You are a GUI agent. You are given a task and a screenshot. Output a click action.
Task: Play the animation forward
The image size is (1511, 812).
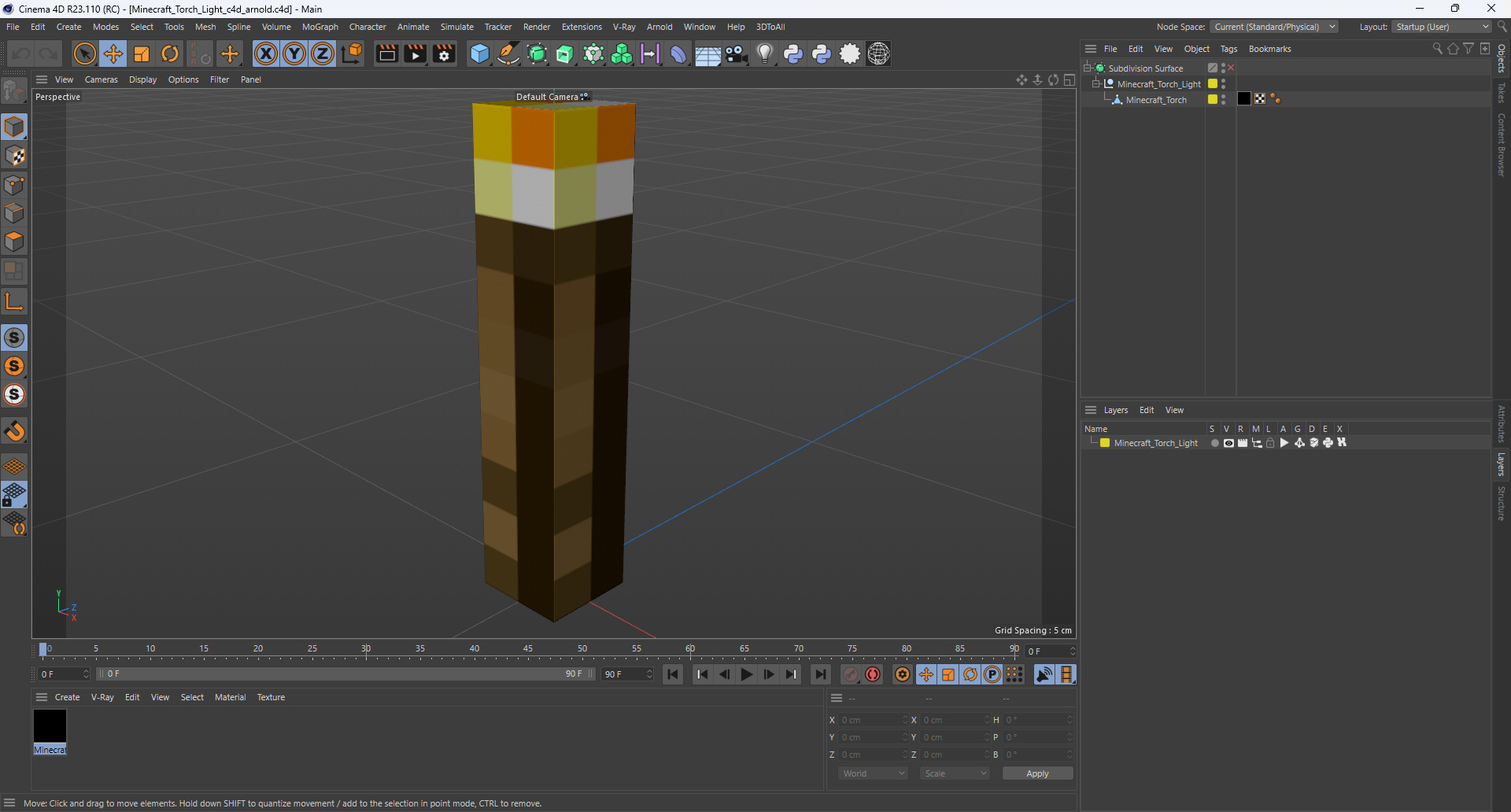click(x=746, y=674)
